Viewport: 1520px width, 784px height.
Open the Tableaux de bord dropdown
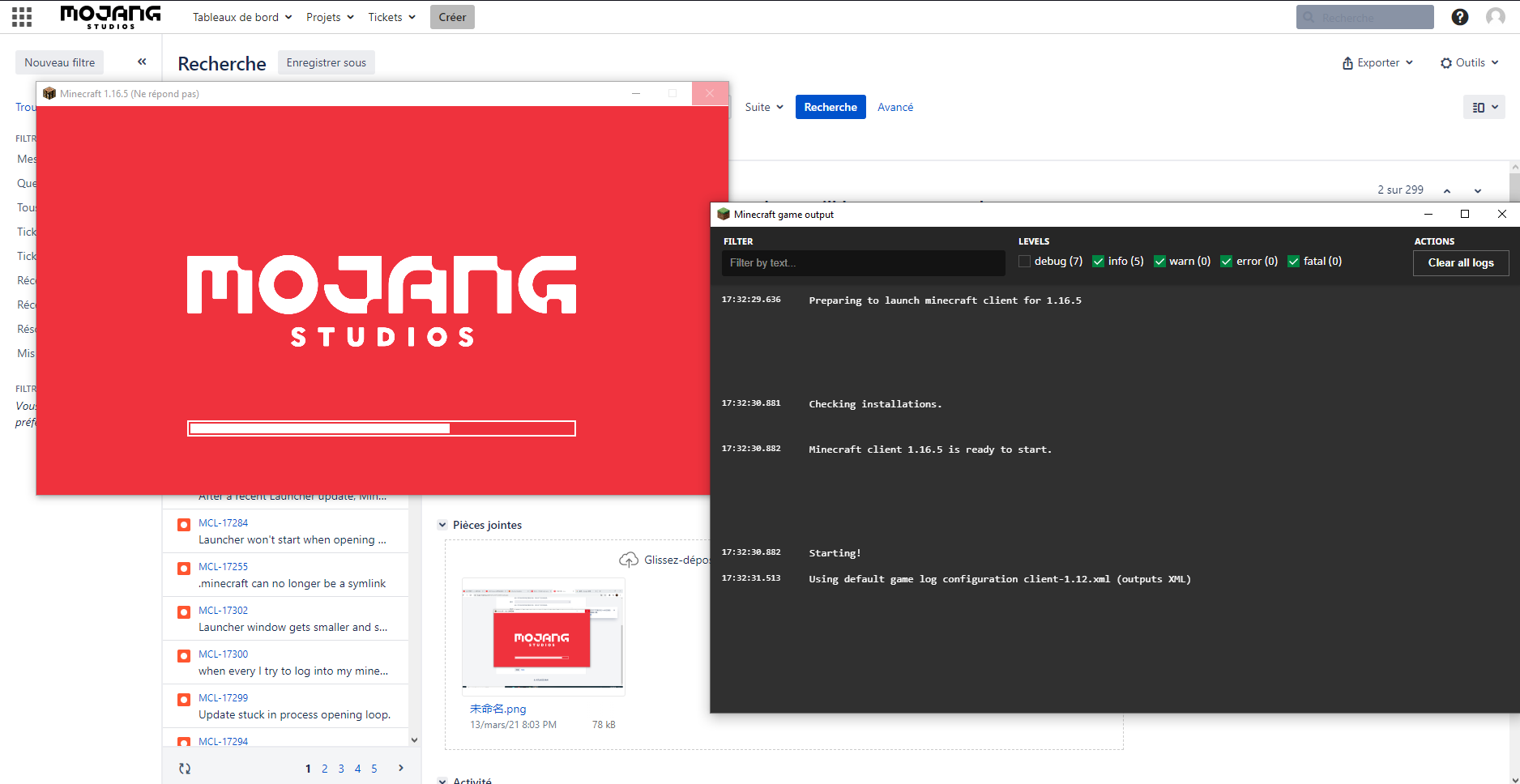(x=242, y=17)
